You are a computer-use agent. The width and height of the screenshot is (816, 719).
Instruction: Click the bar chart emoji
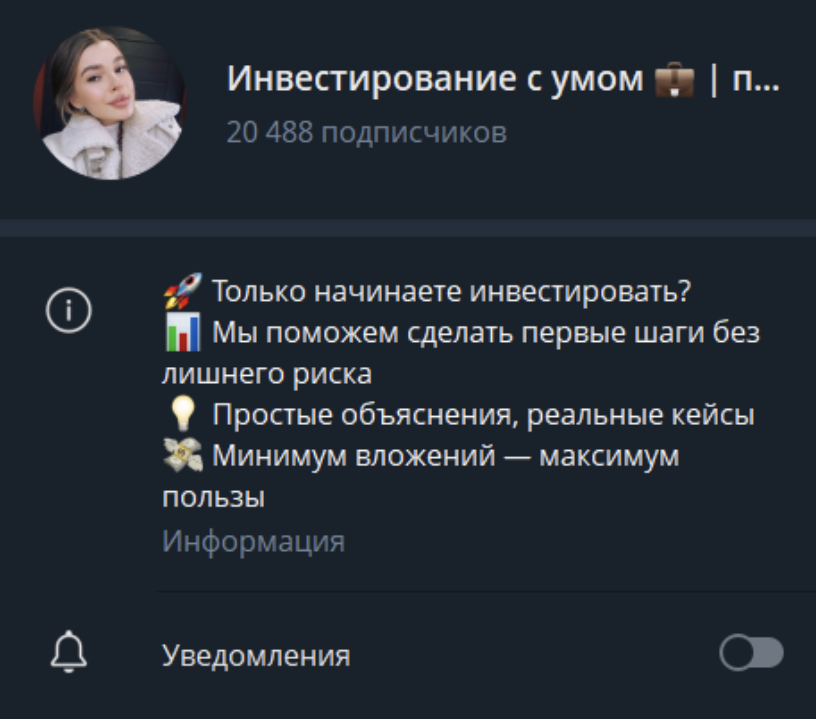(x=183, y=332)
